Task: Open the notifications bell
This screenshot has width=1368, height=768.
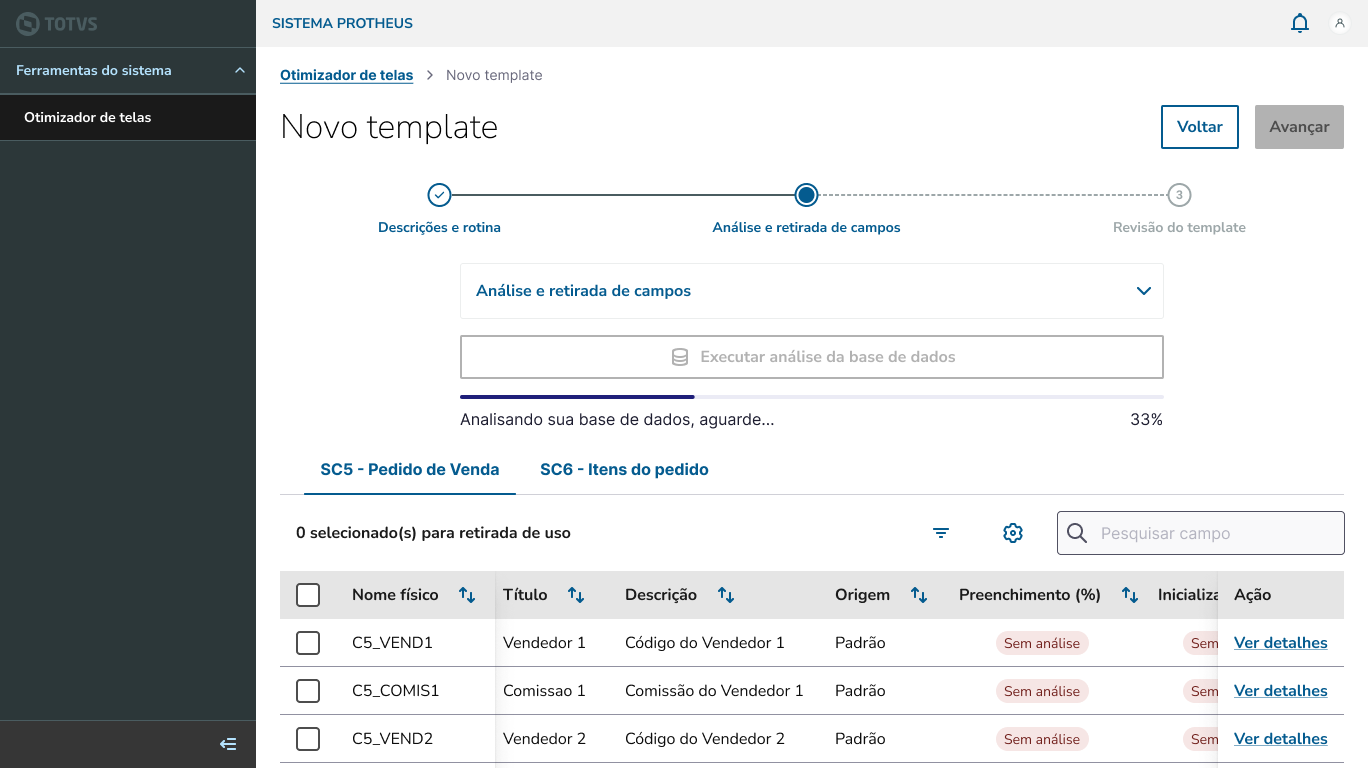Action: (x=1300, y=23)
